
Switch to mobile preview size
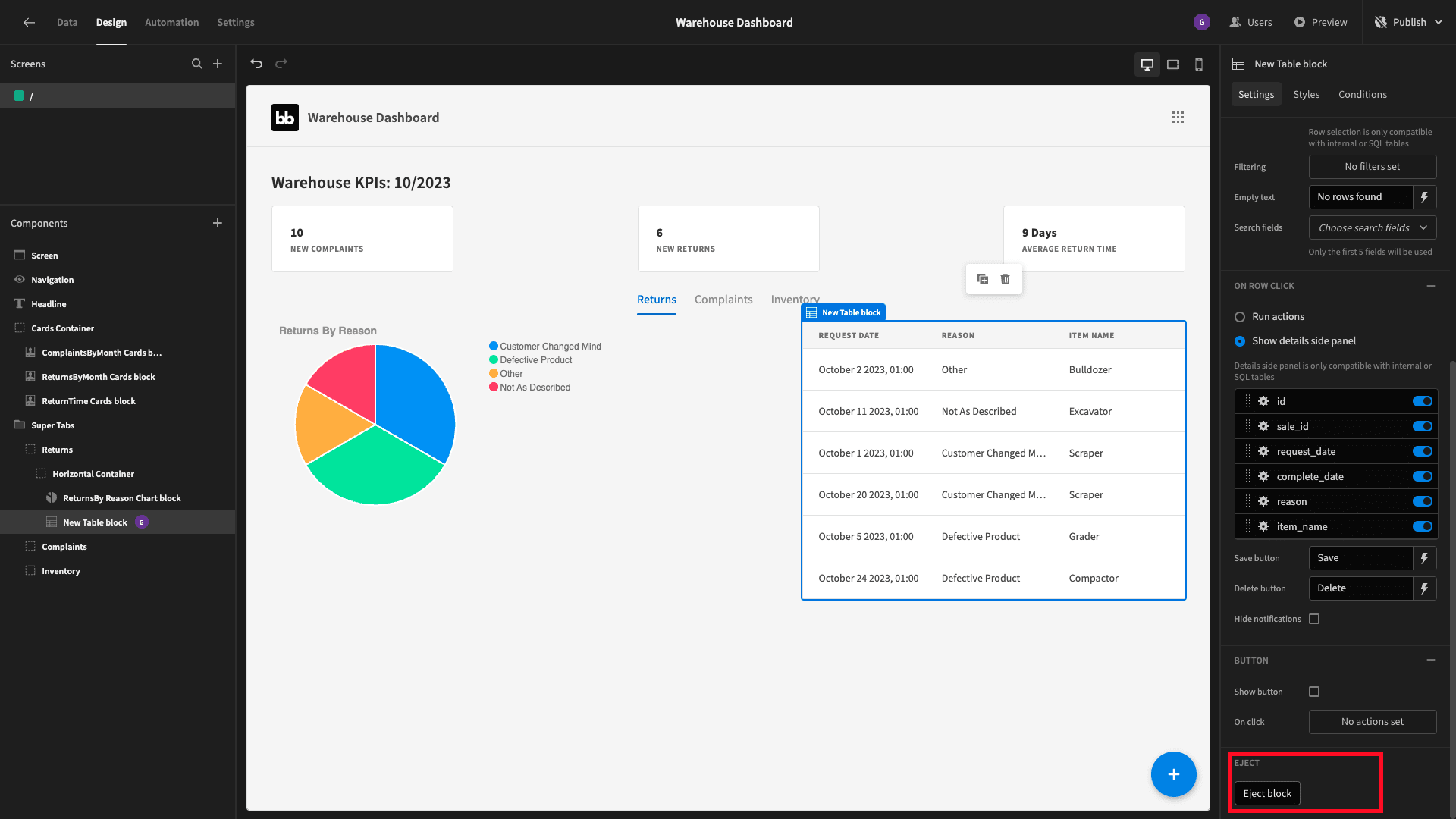1199,64
